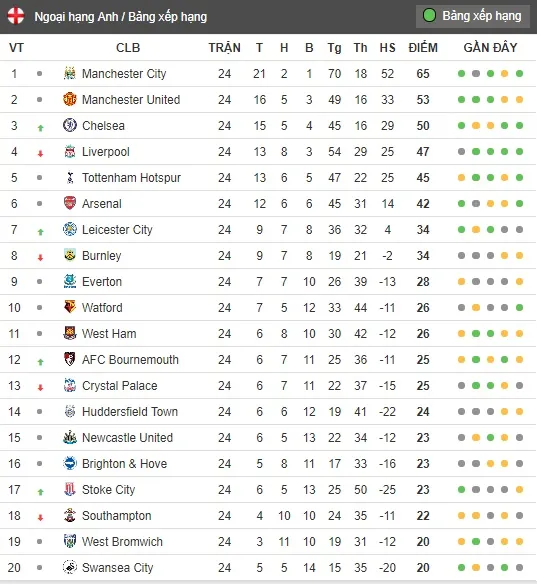This screenshot has height=585, width=537.
Task: Click the Manchester United club crest
Action: pyautogui.click(x=70, y=99)
